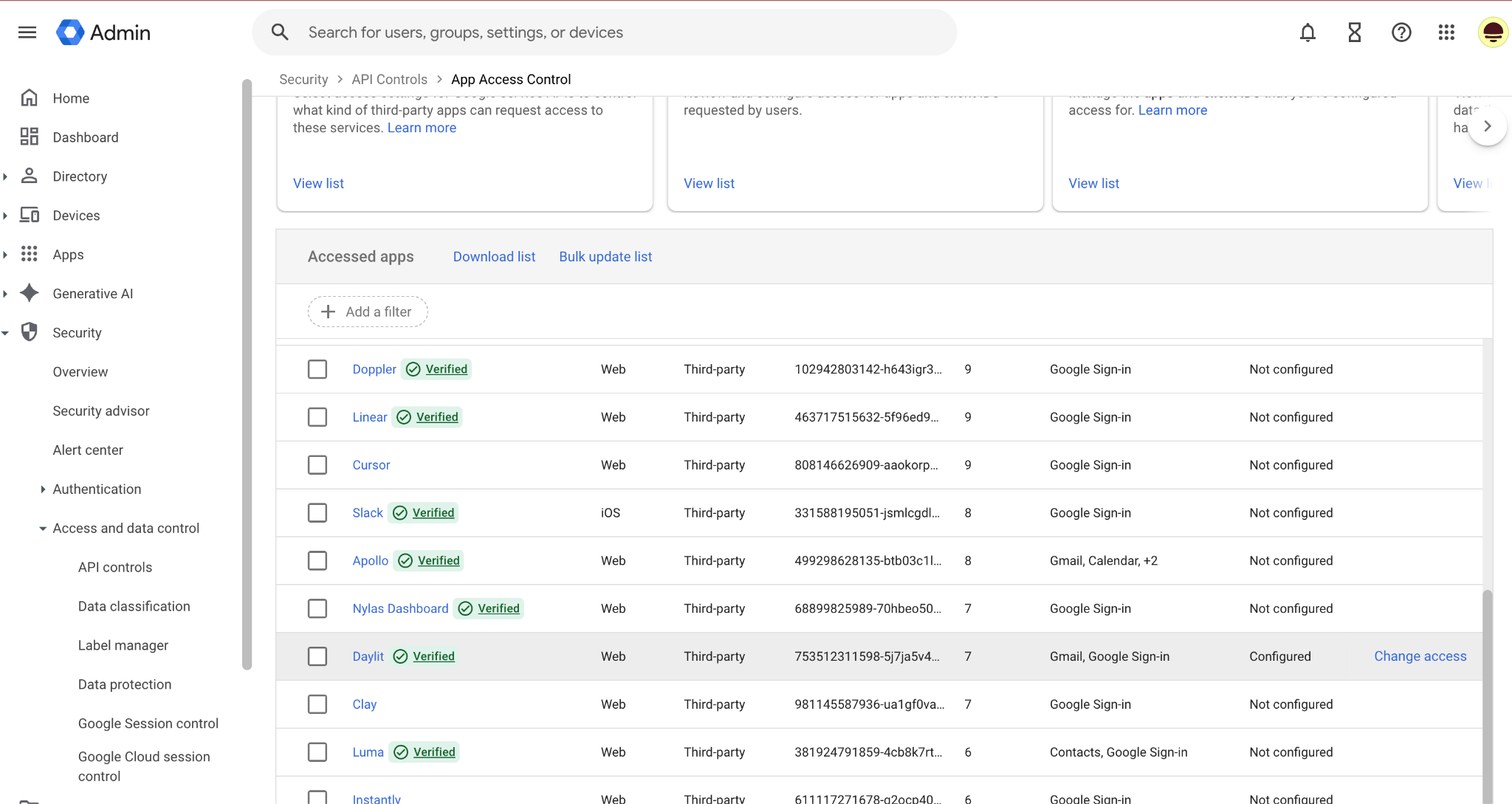Check the Daylit row checkbox
The image size is (1512, 804).
coord(317,656)
